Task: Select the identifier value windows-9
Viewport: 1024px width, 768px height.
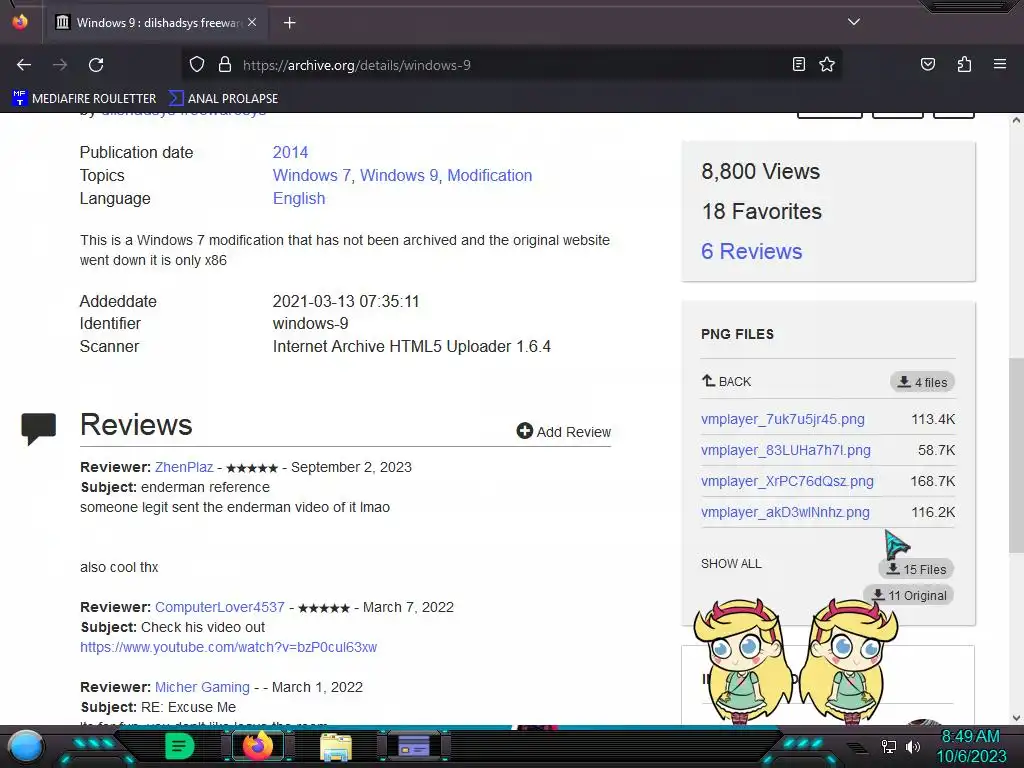Action: pos(310,324)
